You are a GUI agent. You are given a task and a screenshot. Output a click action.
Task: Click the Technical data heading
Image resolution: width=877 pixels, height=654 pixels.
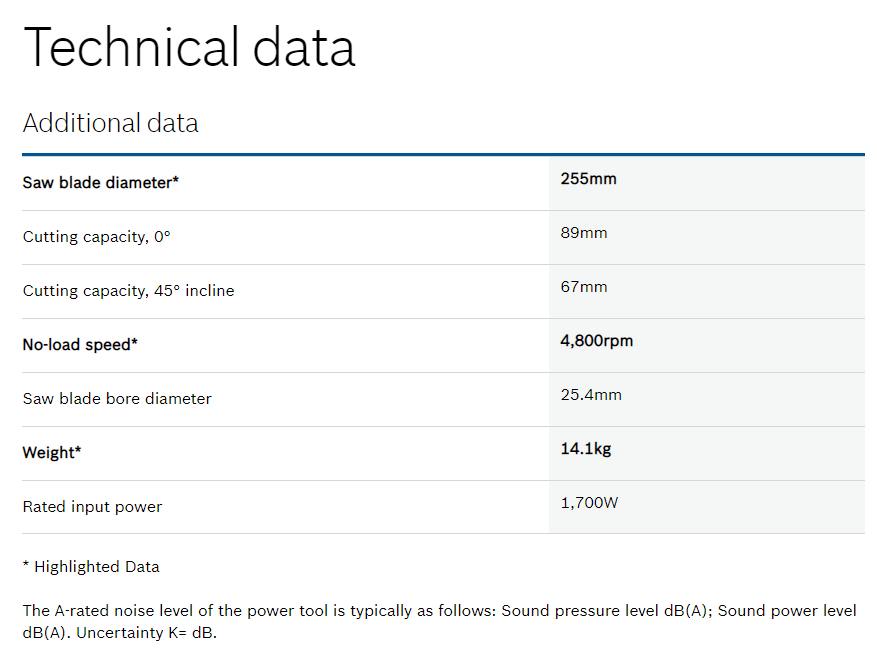click(189, 47)
